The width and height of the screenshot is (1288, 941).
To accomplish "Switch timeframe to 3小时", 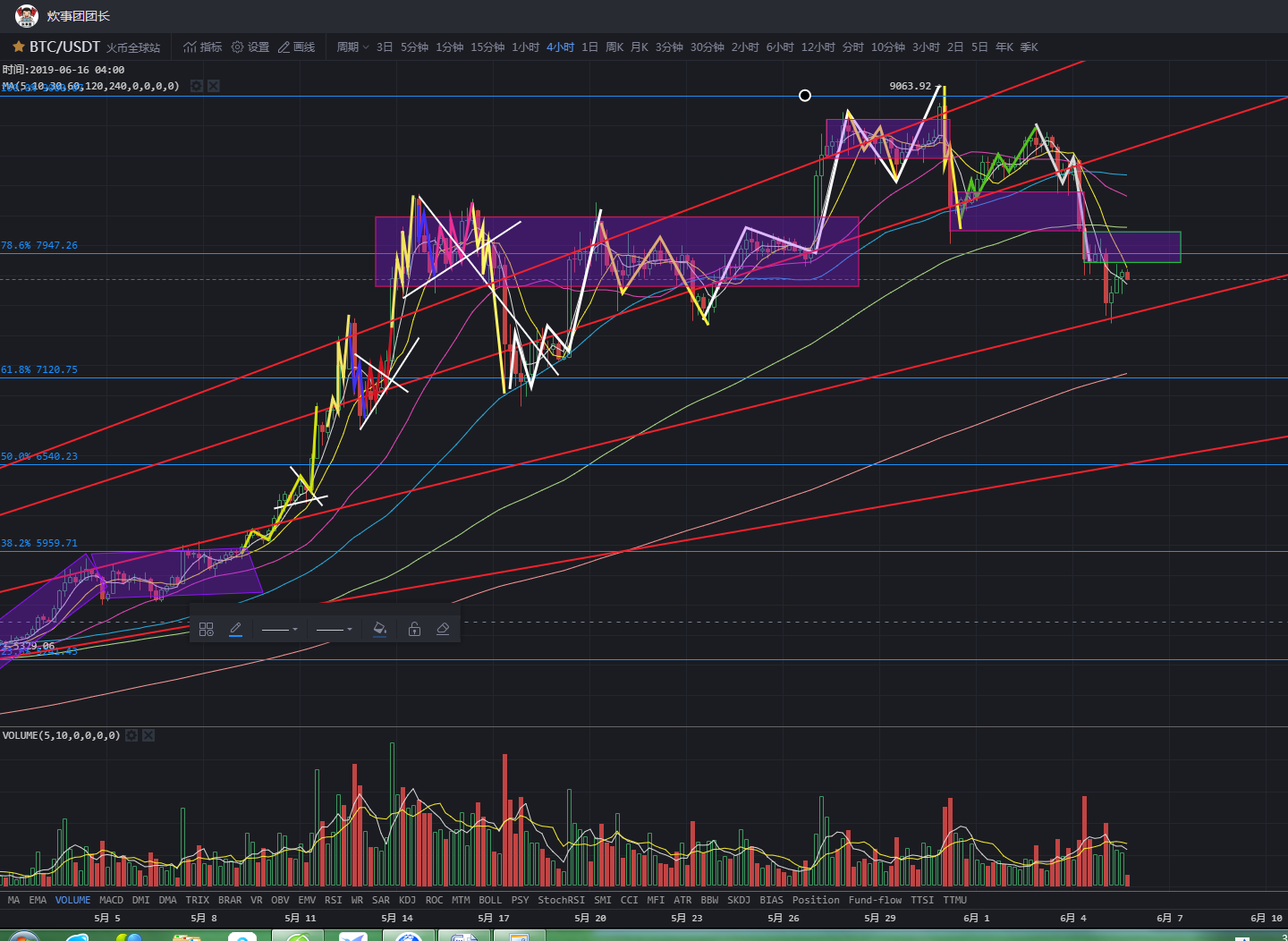I will (927, 47).
